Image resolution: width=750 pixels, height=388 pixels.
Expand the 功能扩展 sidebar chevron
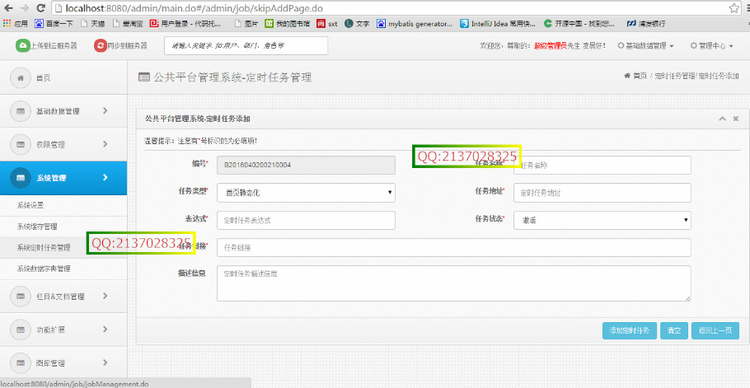point(105,330)
